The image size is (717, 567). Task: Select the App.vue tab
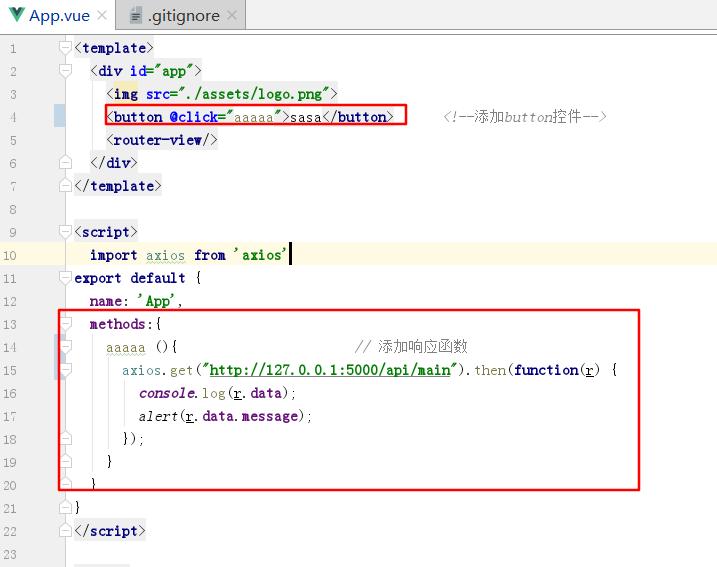58,16
